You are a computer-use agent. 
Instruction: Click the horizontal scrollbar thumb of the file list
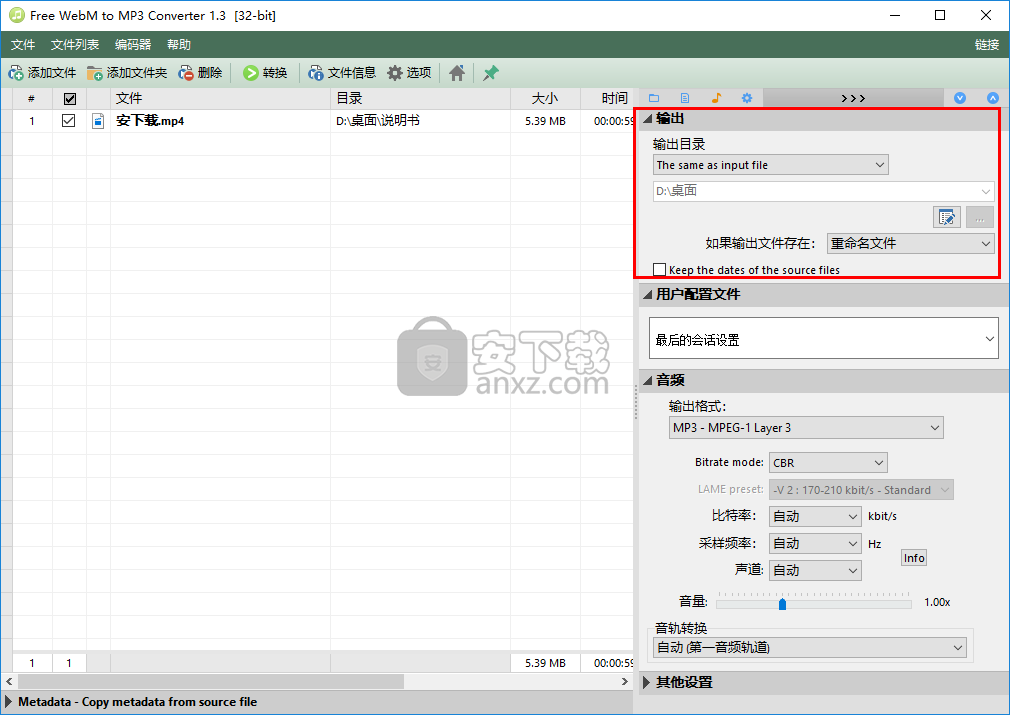211,681
